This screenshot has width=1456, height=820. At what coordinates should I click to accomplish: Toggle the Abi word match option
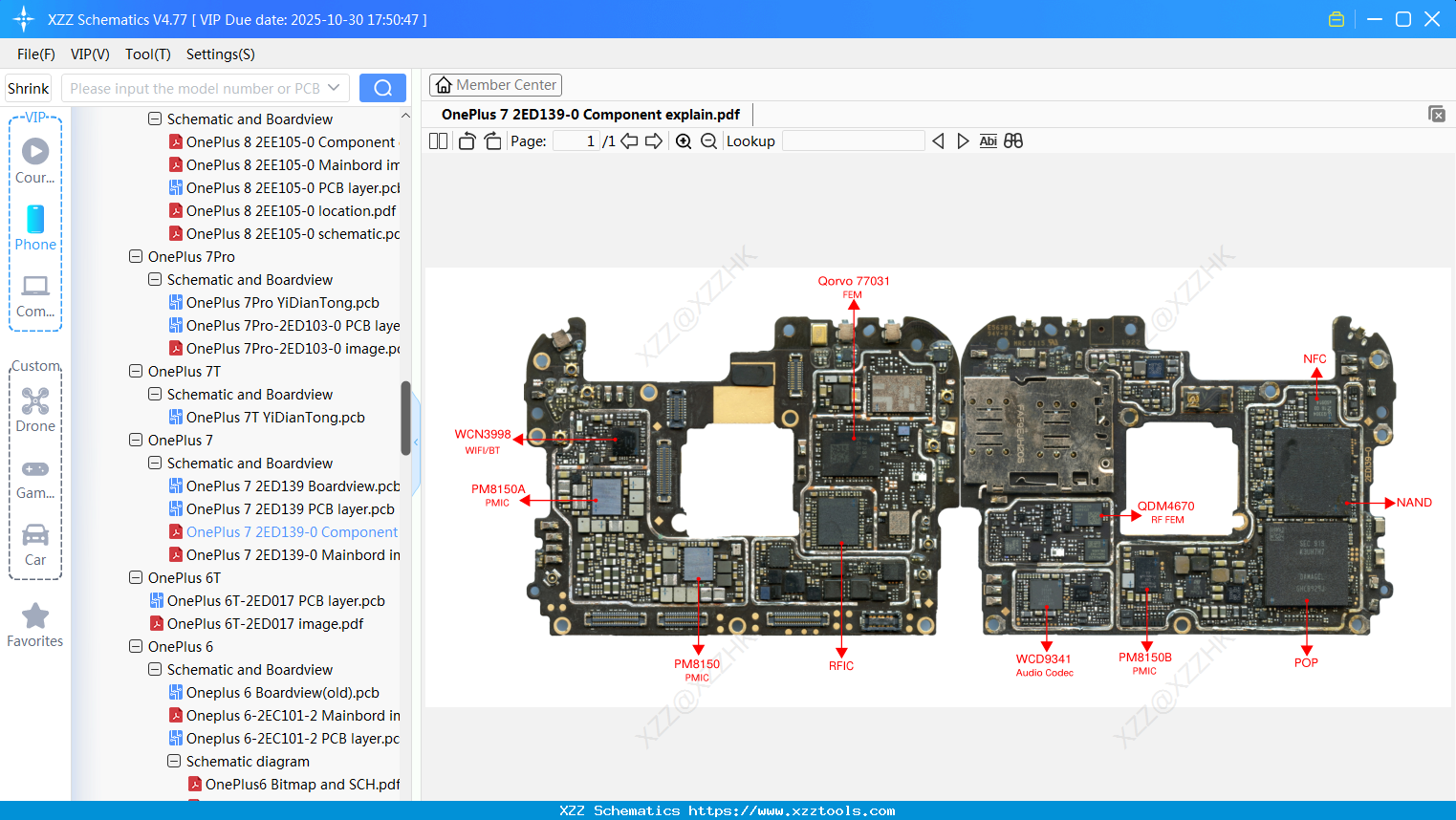tap(988, 140)
